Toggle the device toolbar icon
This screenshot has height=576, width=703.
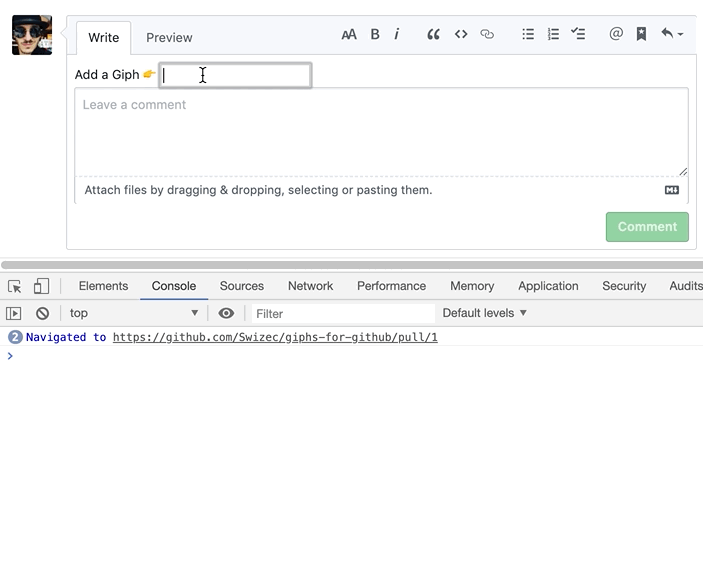(41, 286)
